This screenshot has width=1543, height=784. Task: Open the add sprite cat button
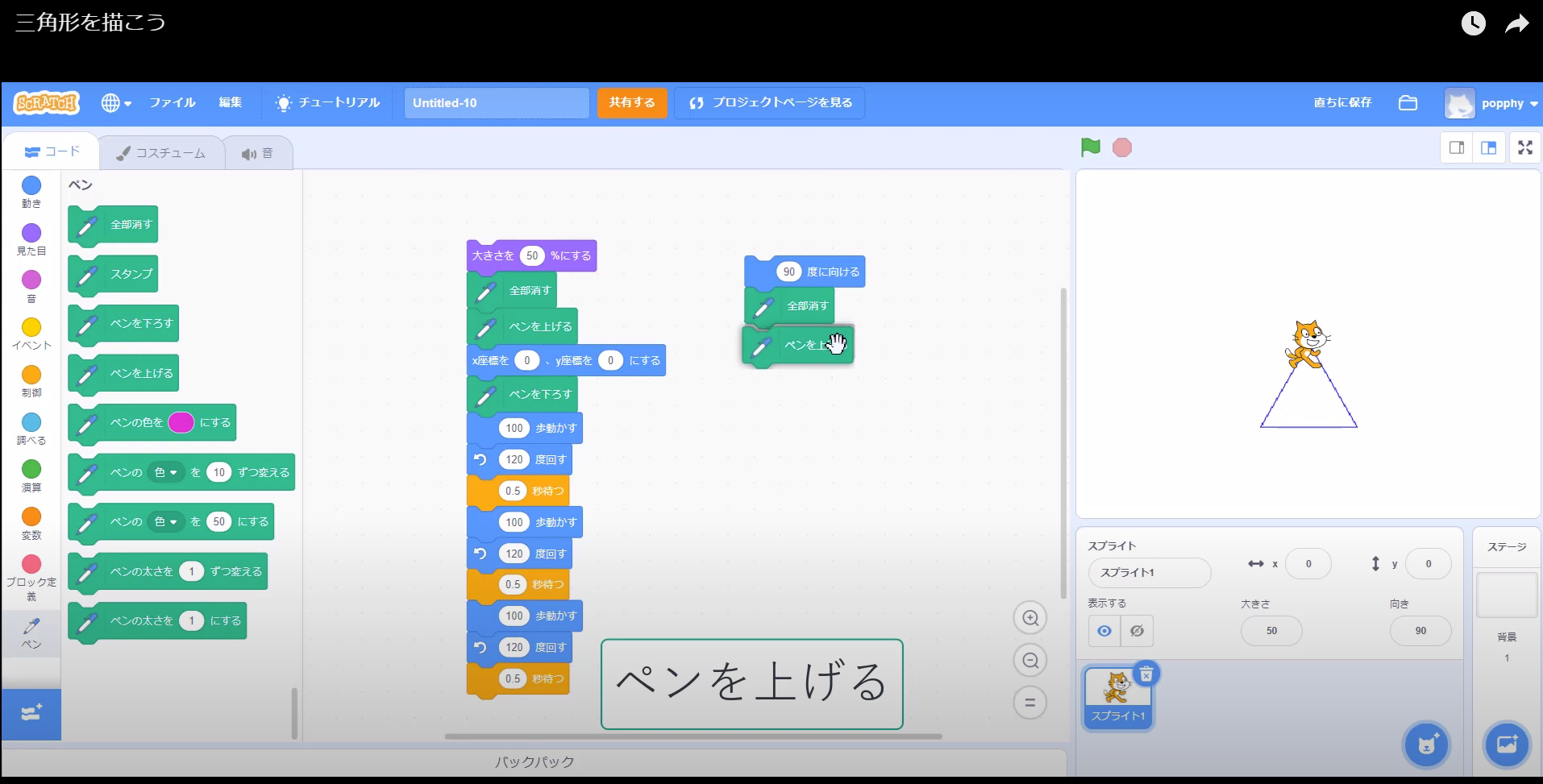(1425, 745)
